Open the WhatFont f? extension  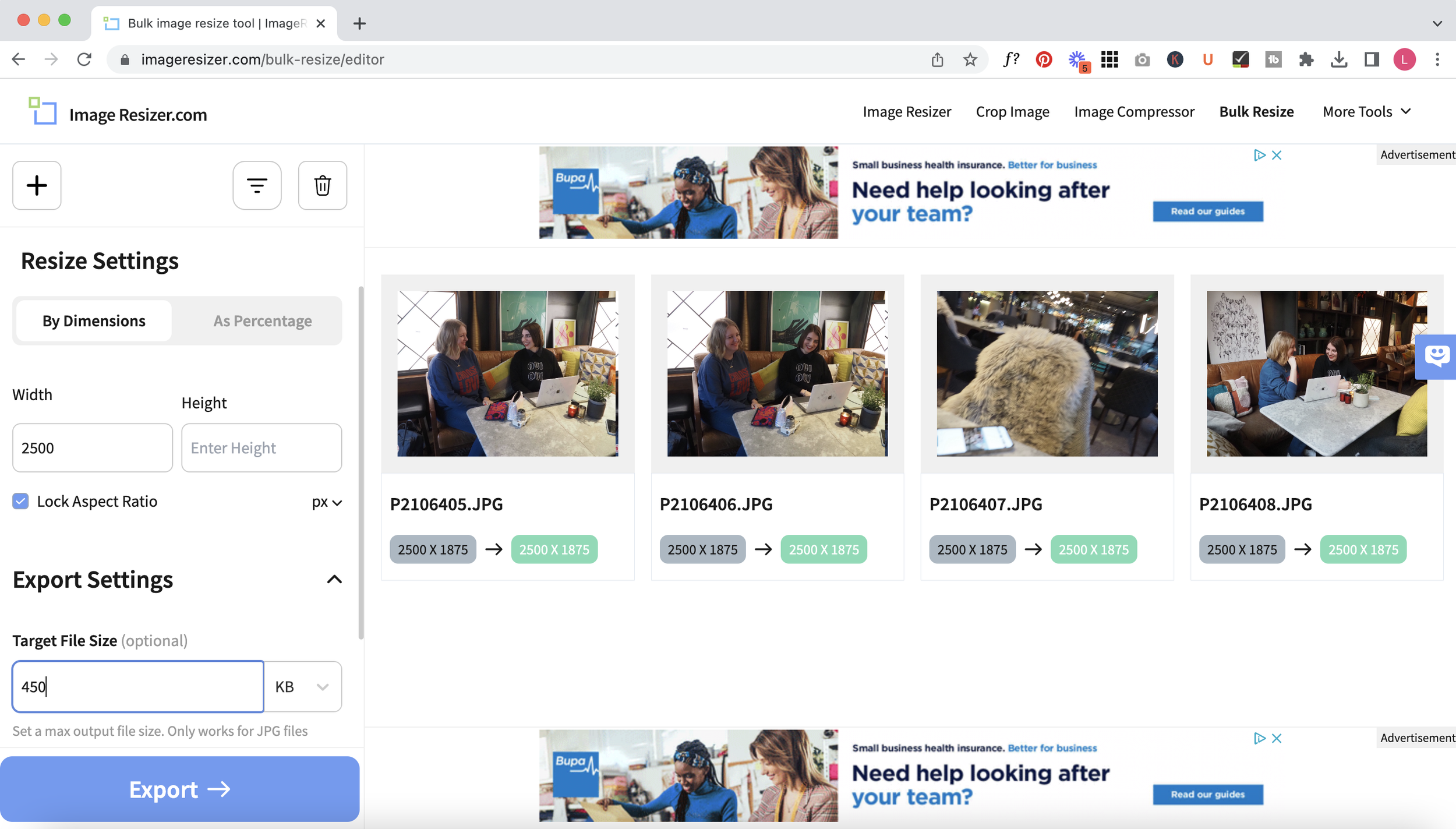pyautogui.click(x=1012, y=59)
